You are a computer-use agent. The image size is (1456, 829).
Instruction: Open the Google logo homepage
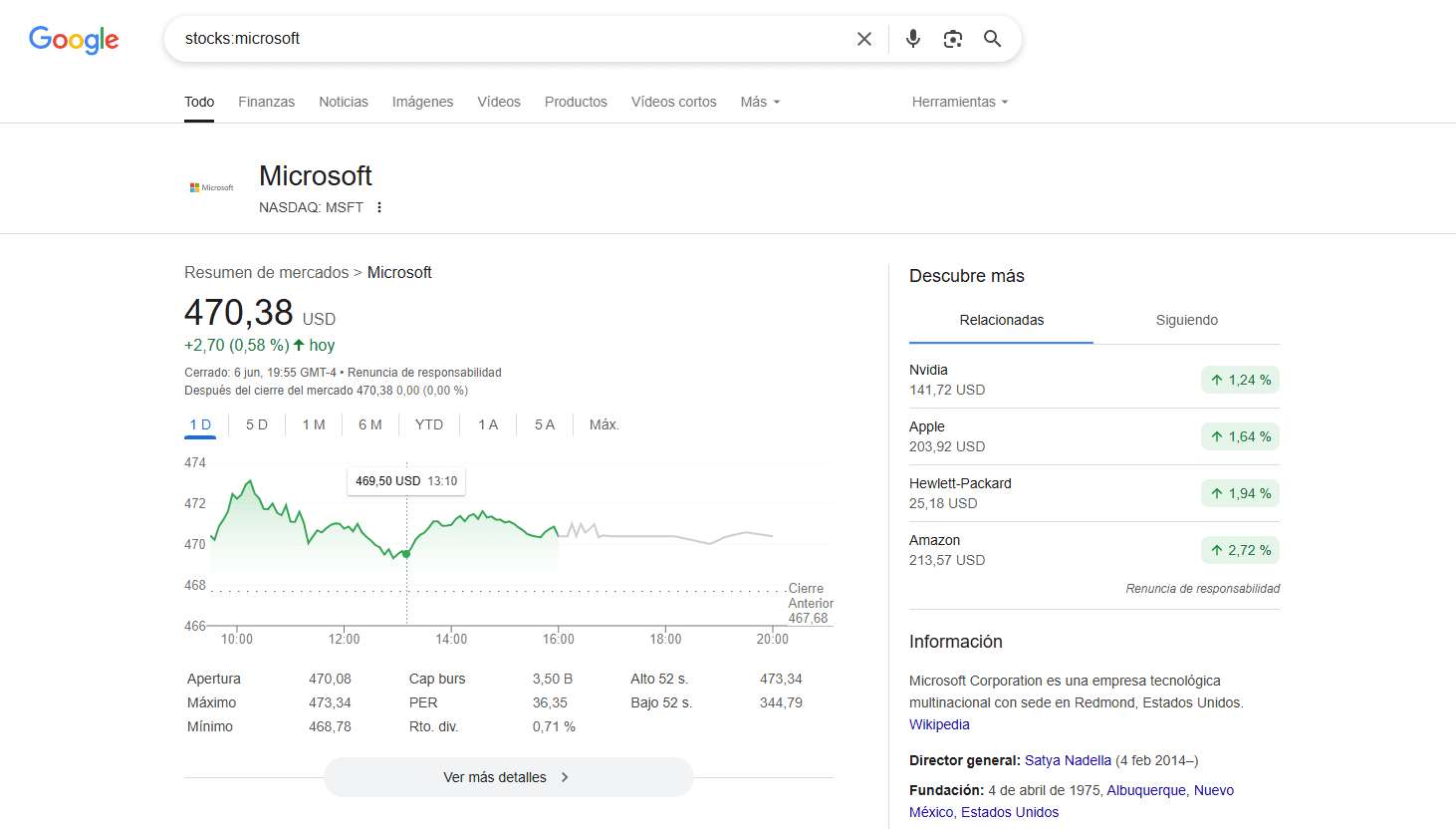(x=74, y=39)
